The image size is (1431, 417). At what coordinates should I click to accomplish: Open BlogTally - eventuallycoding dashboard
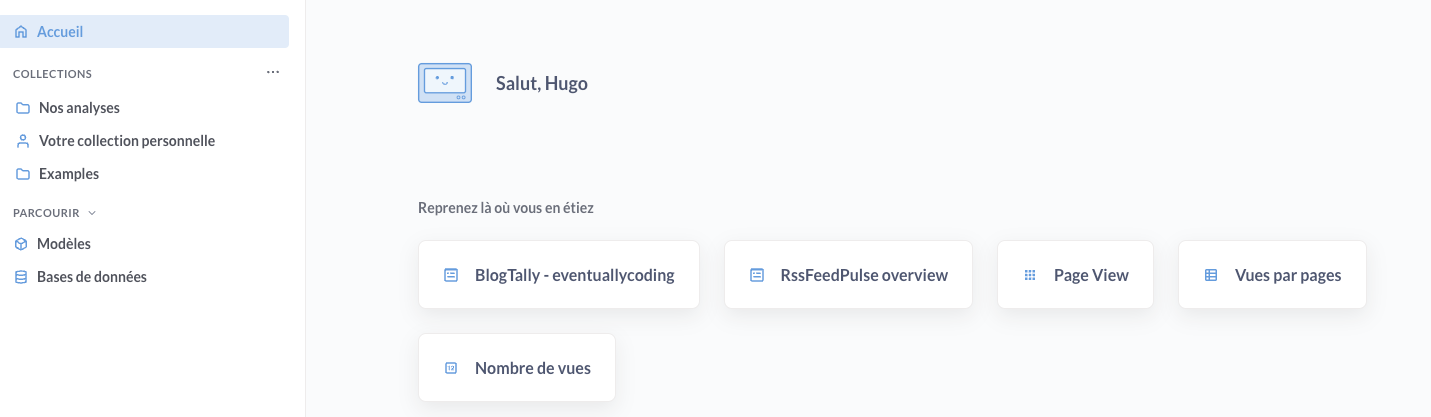tap(574, 275)
